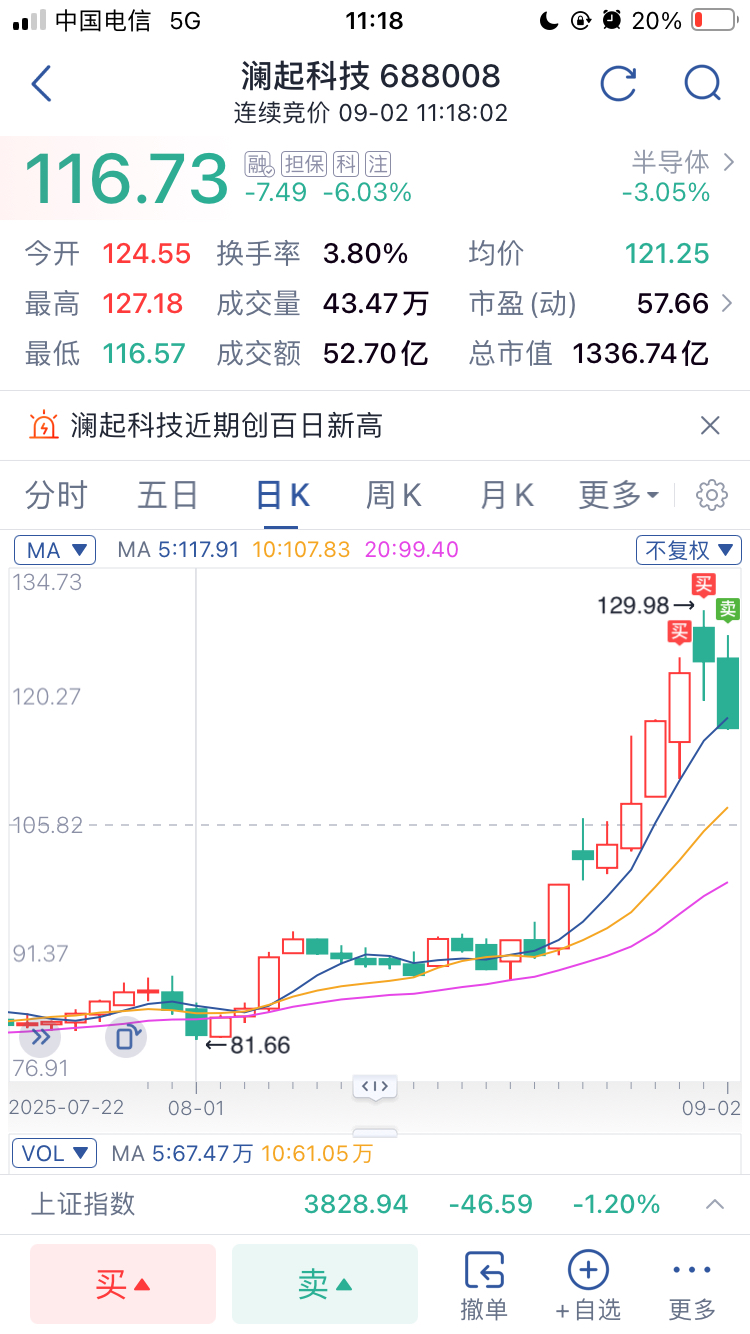Expand 市盈(动) details chevron

[x=727, y=303]
